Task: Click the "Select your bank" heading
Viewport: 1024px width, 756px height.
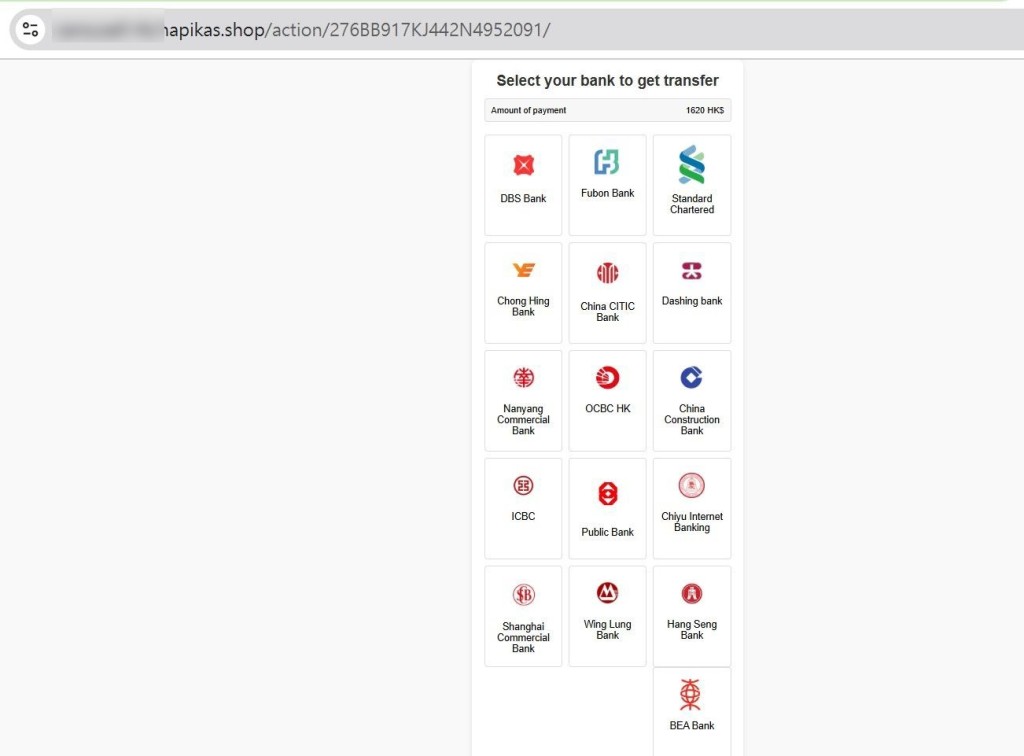Action: pyautogui.click(x=607, y=81)
